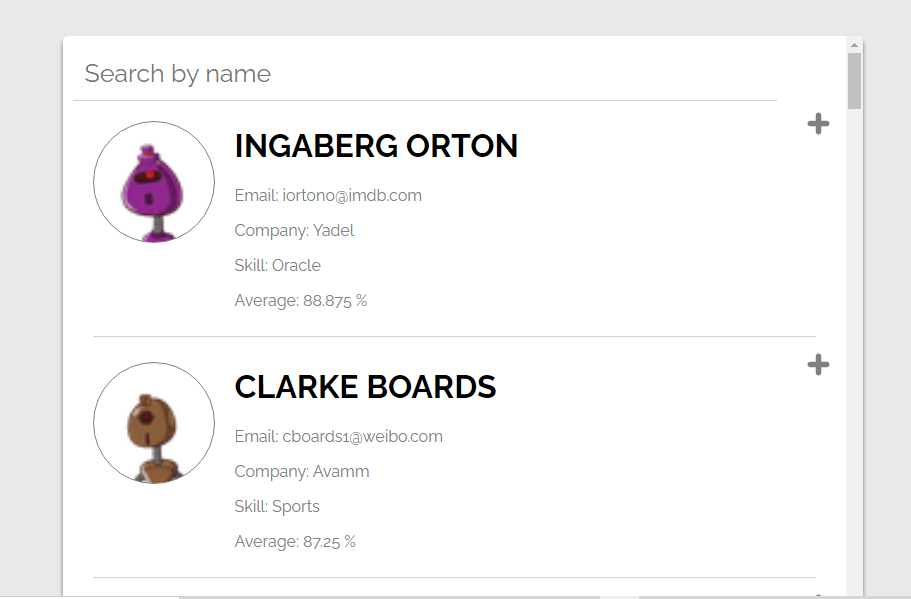Viewport: 911px width, 599px height.
Task: Click the Company: Yadel line
Action: tap(294, 231)
